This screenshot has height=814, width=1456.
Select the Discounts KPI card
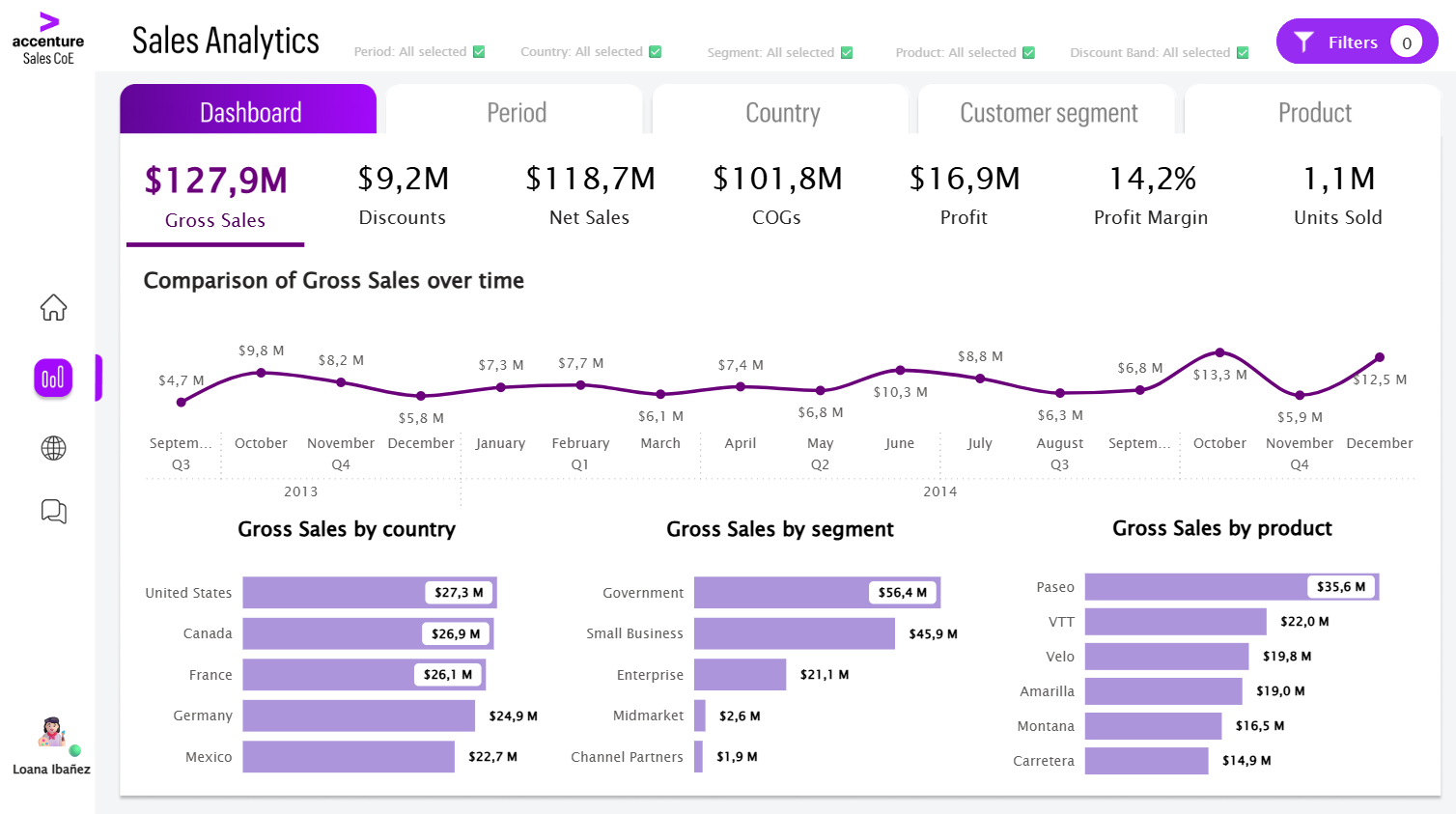click(403, 196)
